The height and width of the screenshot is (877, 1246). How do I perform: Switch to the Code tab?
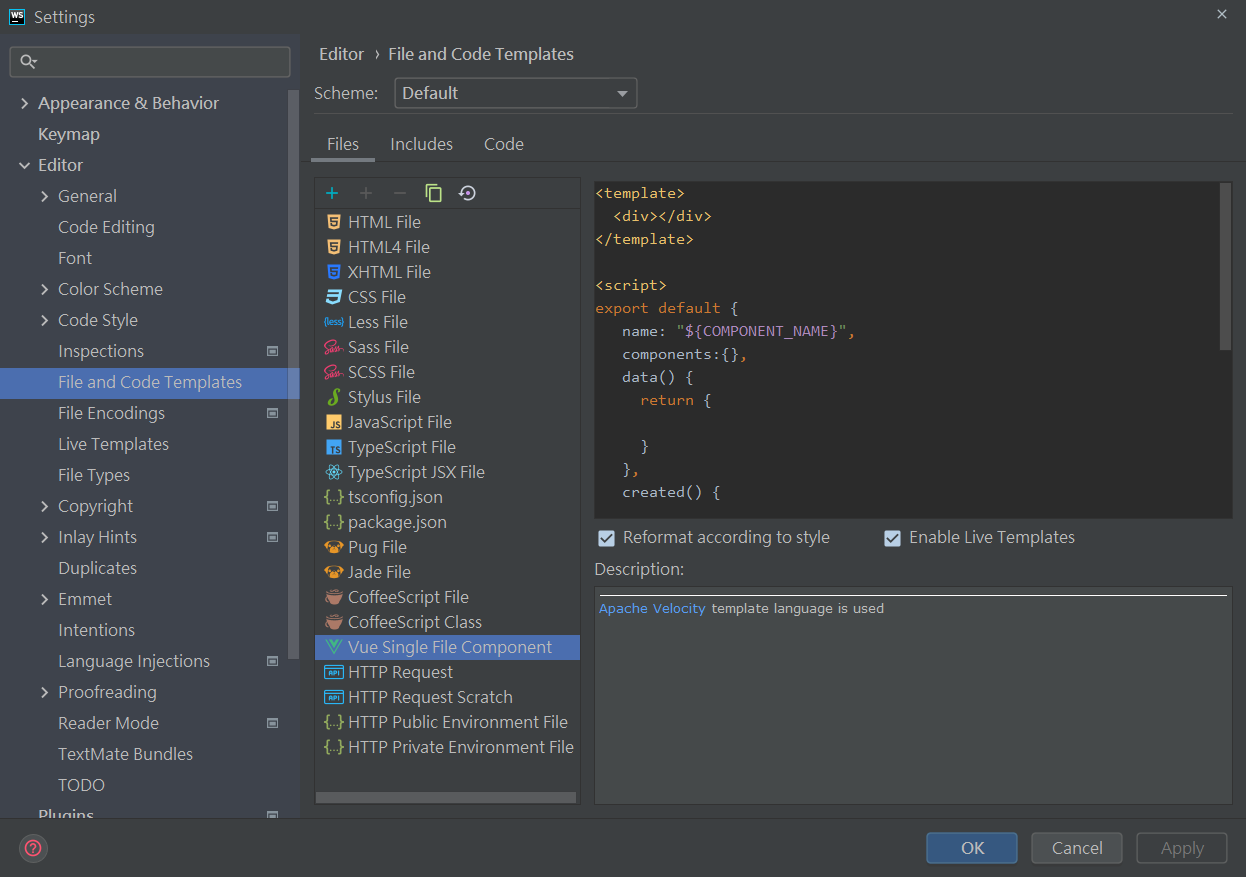point(504,144)
